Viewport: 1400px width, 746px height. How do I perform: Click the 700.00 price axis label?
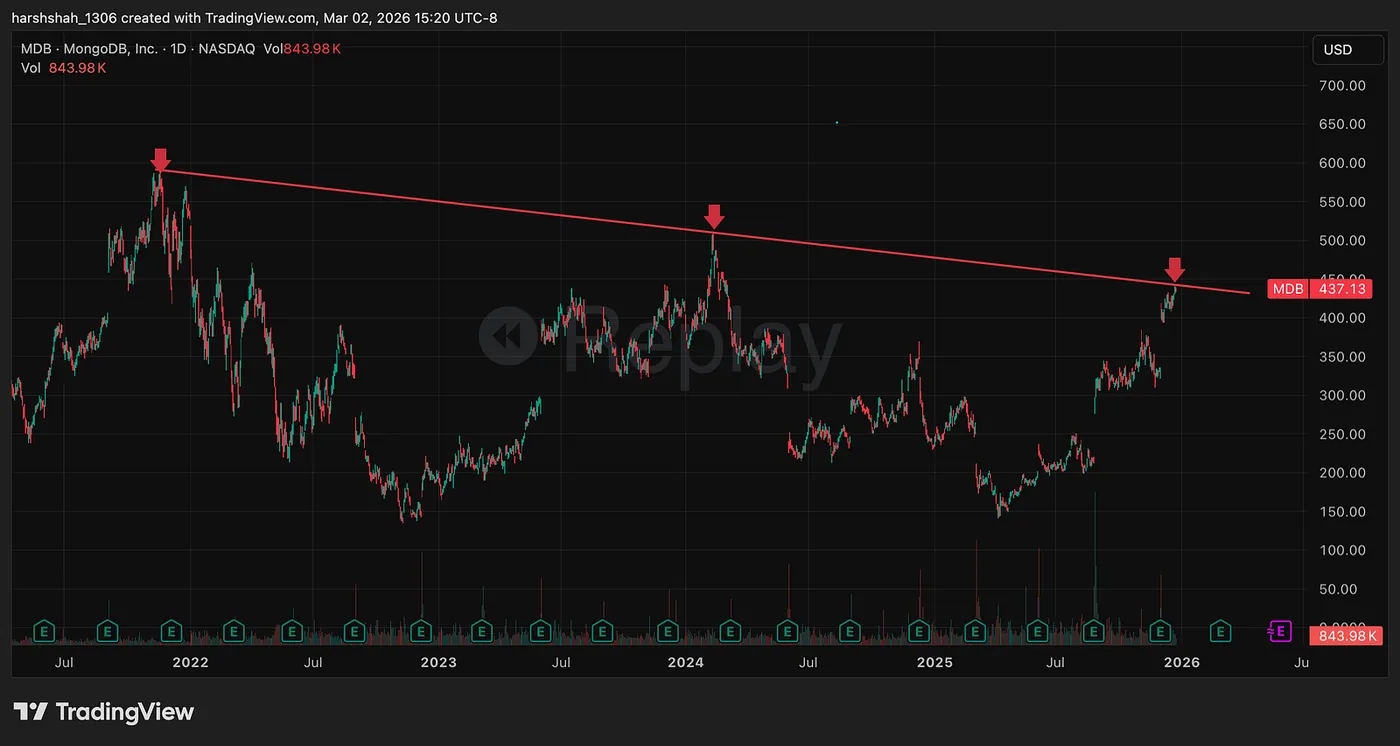1344,86
